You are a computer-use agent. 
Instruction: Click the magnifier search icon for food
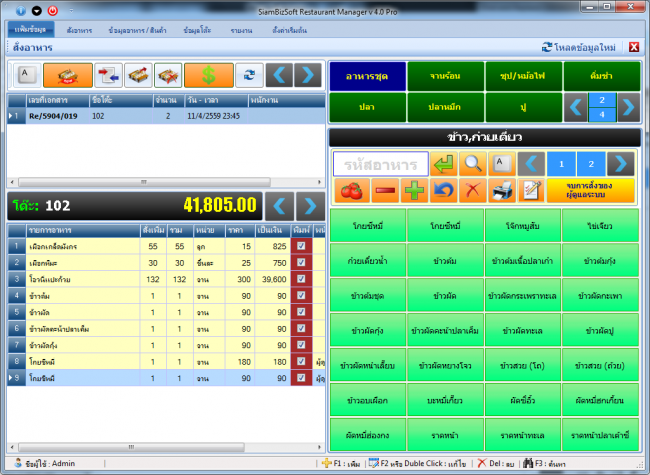473,164
